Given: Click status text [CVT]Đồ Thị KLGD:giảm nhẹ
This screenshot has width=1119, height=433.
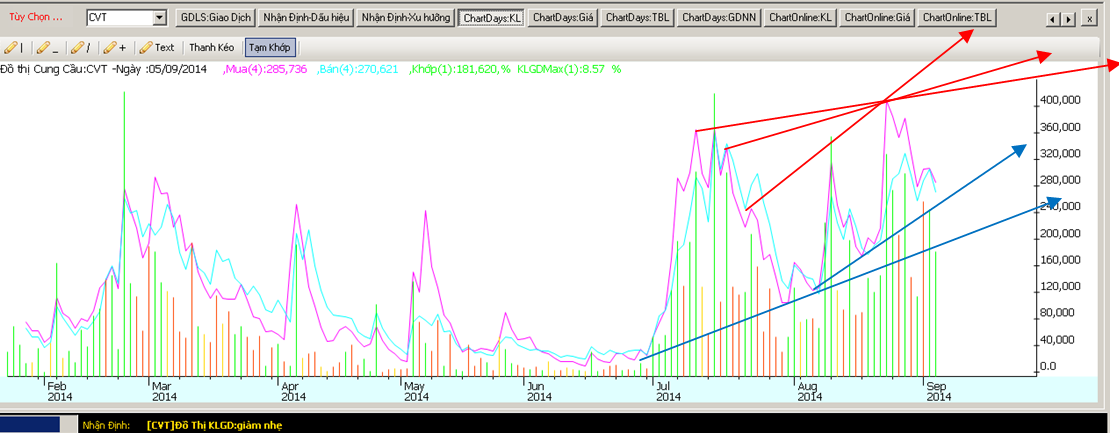Looking at the screenshot, I should click(215, 425).
